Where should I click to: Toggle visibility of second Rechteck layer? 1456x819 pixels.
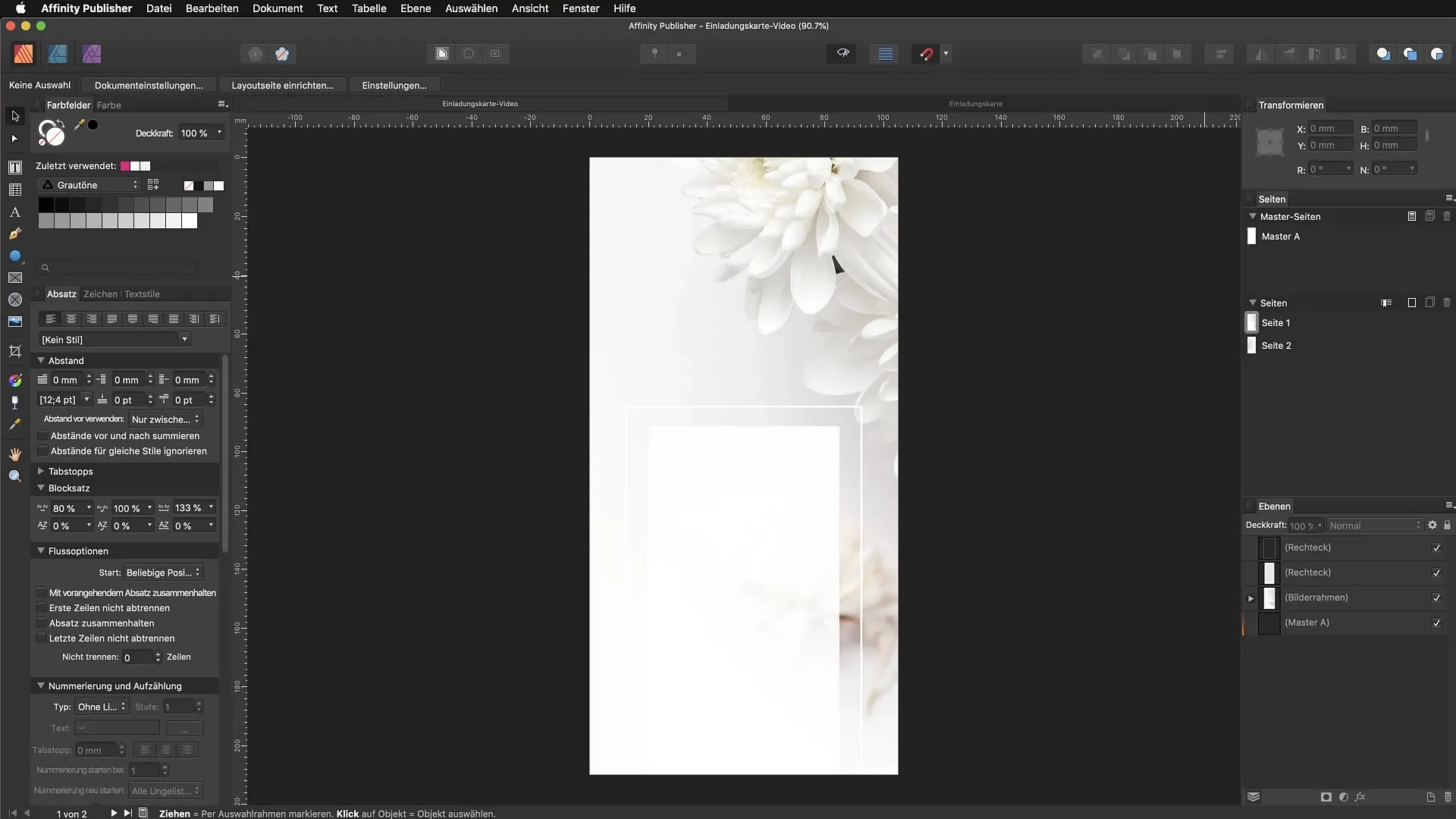tap(1436, 573)
